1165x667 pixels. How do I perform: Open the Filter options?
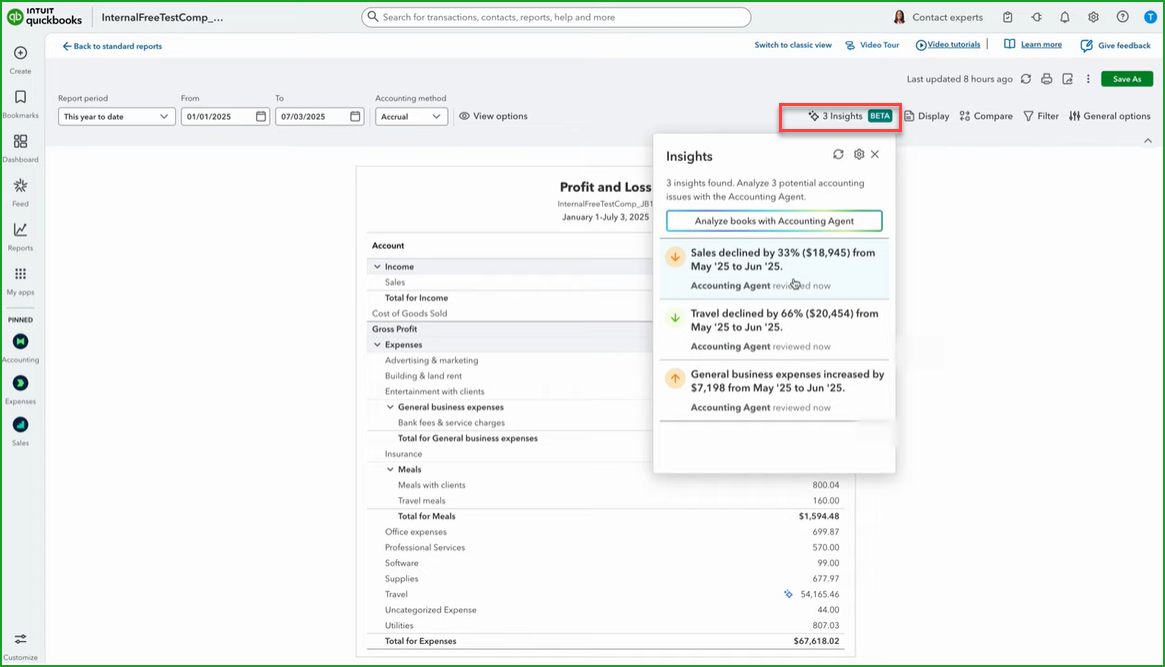click(x=1041, y=117)
